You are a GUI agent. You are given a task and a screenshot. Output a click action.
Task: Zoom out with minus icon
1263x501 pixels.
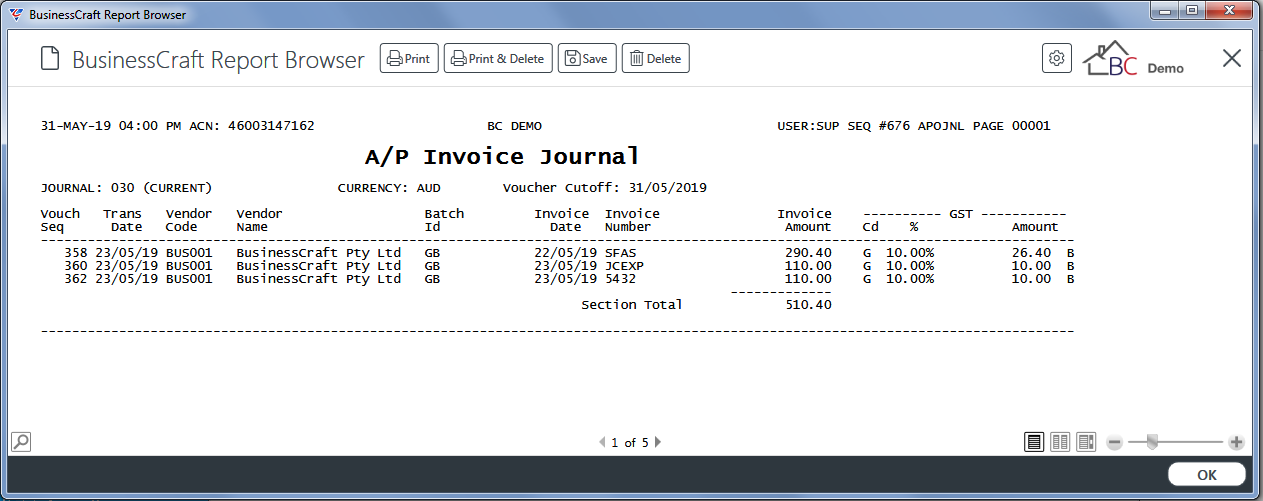(x=1114, y=442)
